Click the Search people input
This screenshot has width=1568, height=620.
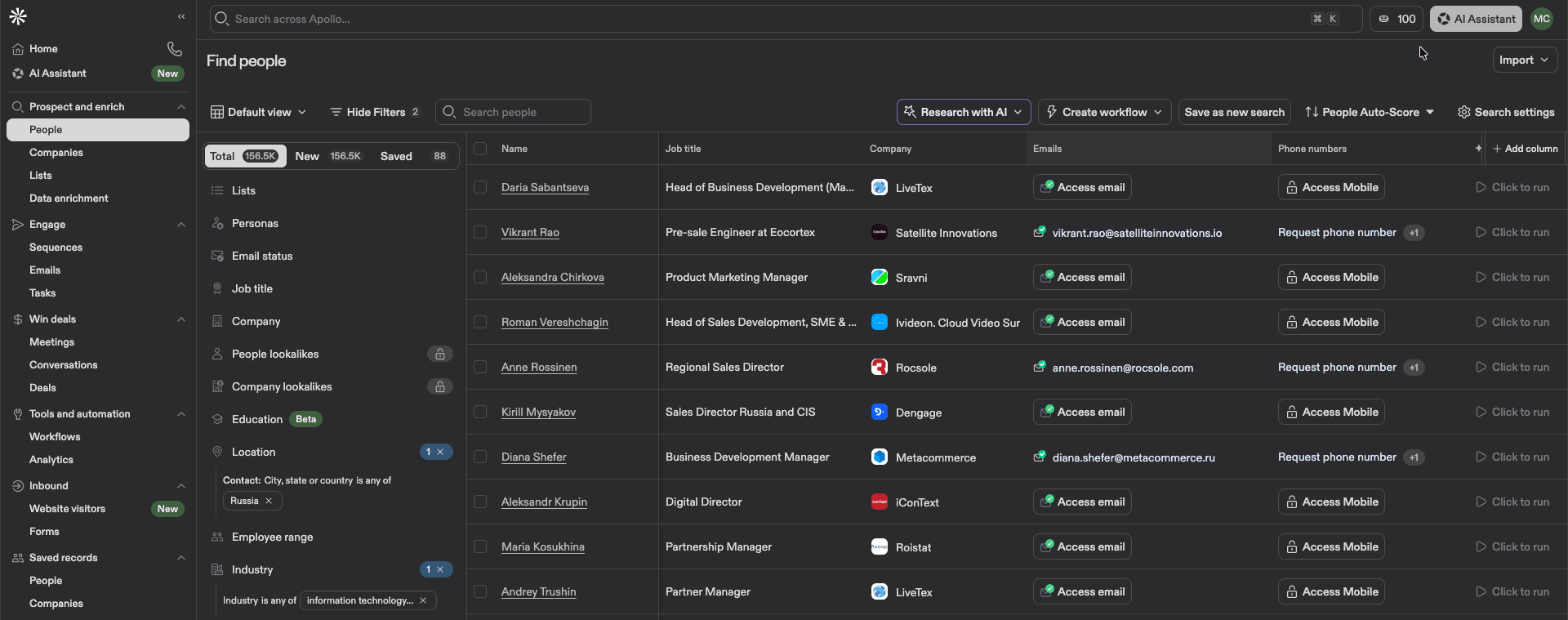point(513,112)
